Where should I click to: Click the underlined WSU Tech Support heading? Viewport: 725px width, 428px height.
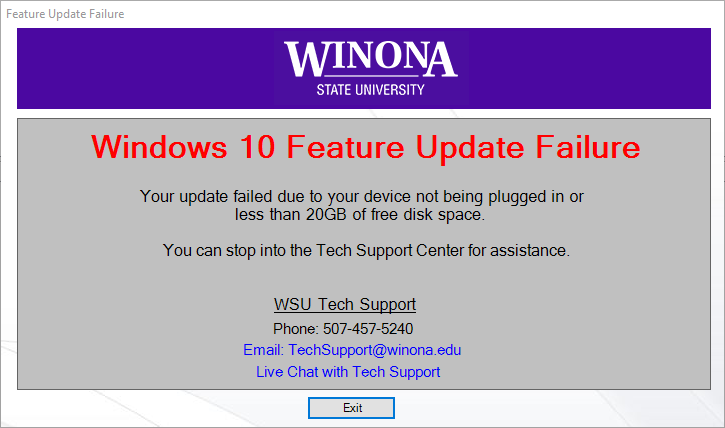tap(345, 304)
